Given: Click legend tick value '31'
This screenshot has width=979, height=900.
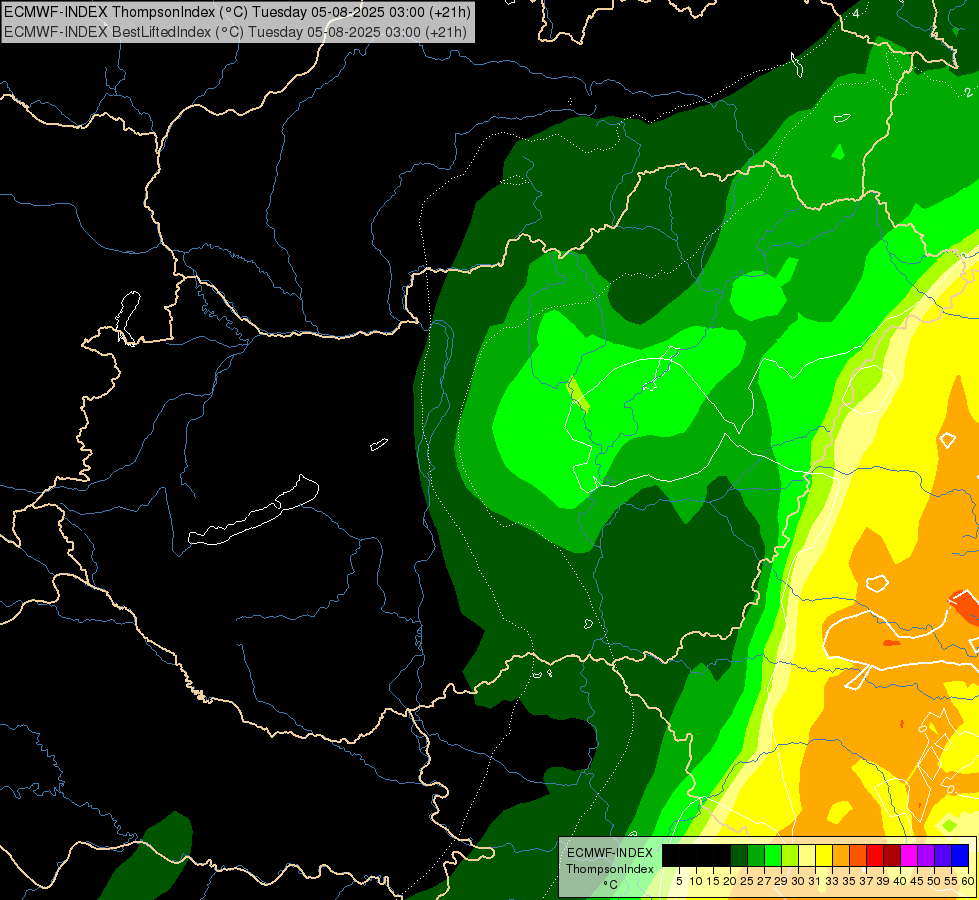Looking at the screenshot, I should pos(815,881).
